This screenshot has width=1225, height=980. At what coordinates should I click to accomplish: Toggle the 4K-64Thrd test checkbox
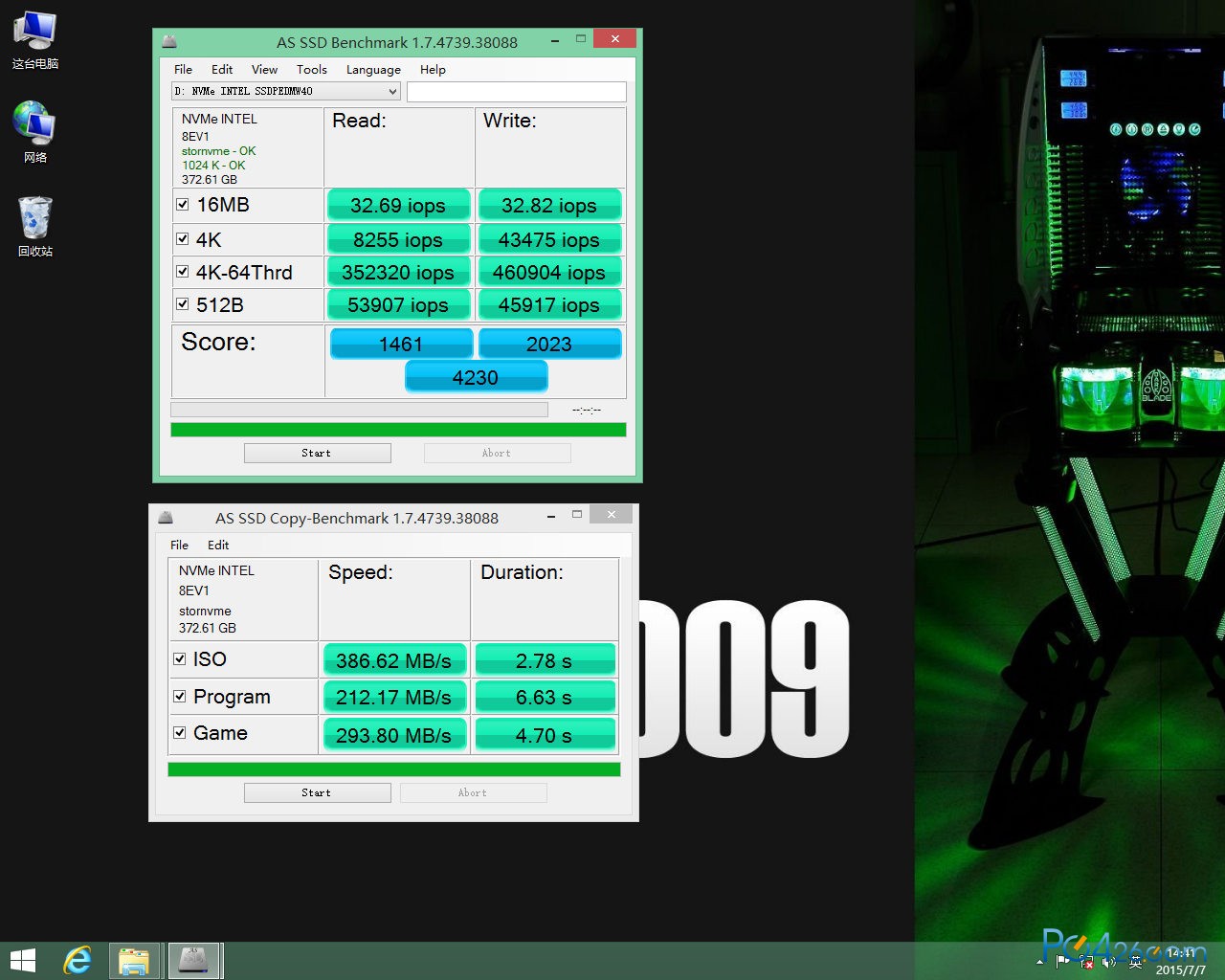[182, 271]
